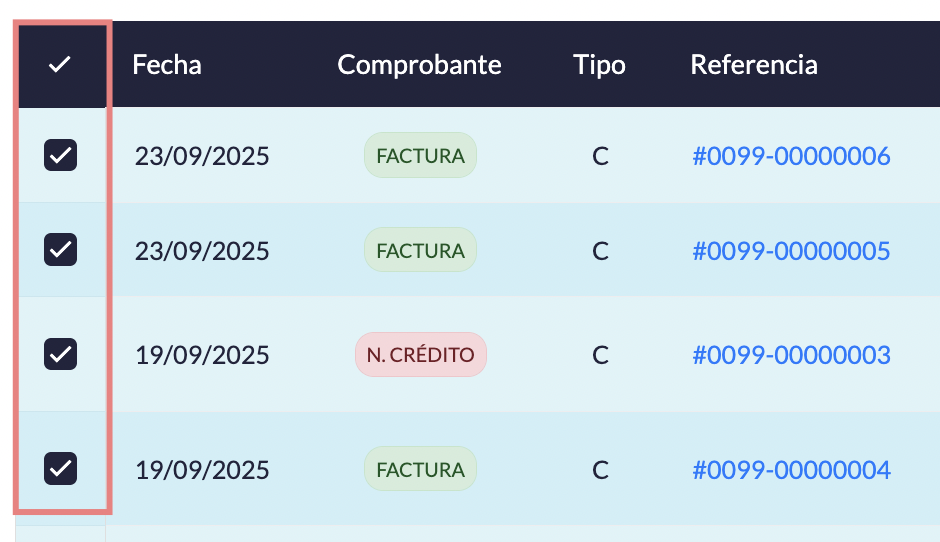This screenshot has width=940, height=542.
Task: Click Tipo C cell in the #0099-00000004 row
Action: point(600,469)
